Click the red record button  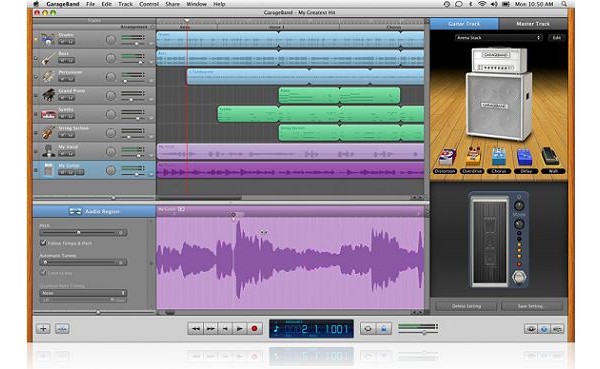254,329
